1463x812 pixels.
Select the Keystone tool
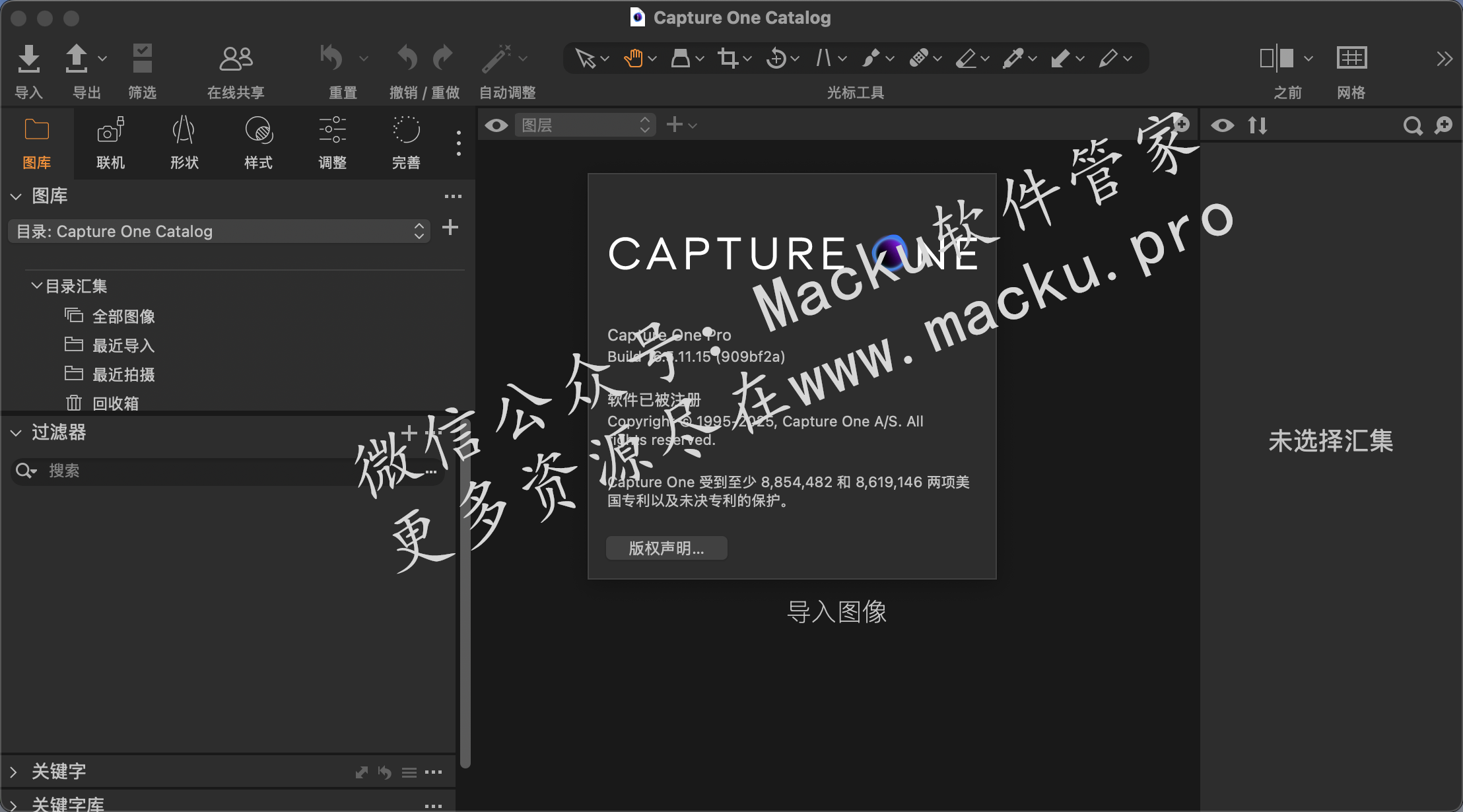pyautogui.click(x=823, y=58)
